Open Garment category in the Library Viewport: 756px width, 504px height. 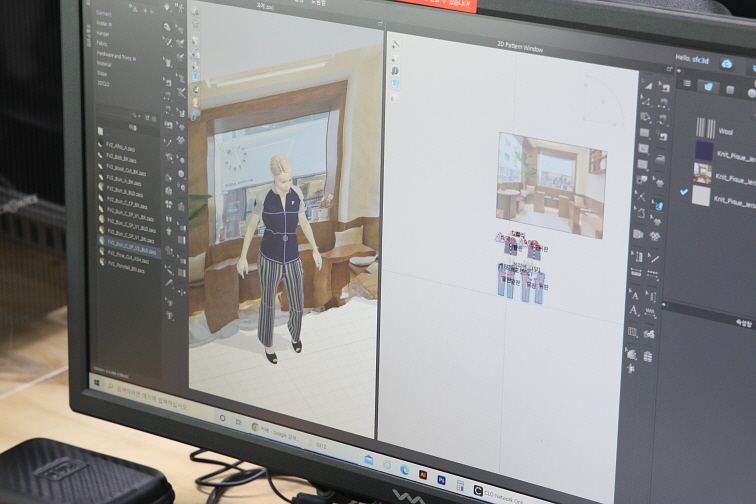tap(104, 13)
